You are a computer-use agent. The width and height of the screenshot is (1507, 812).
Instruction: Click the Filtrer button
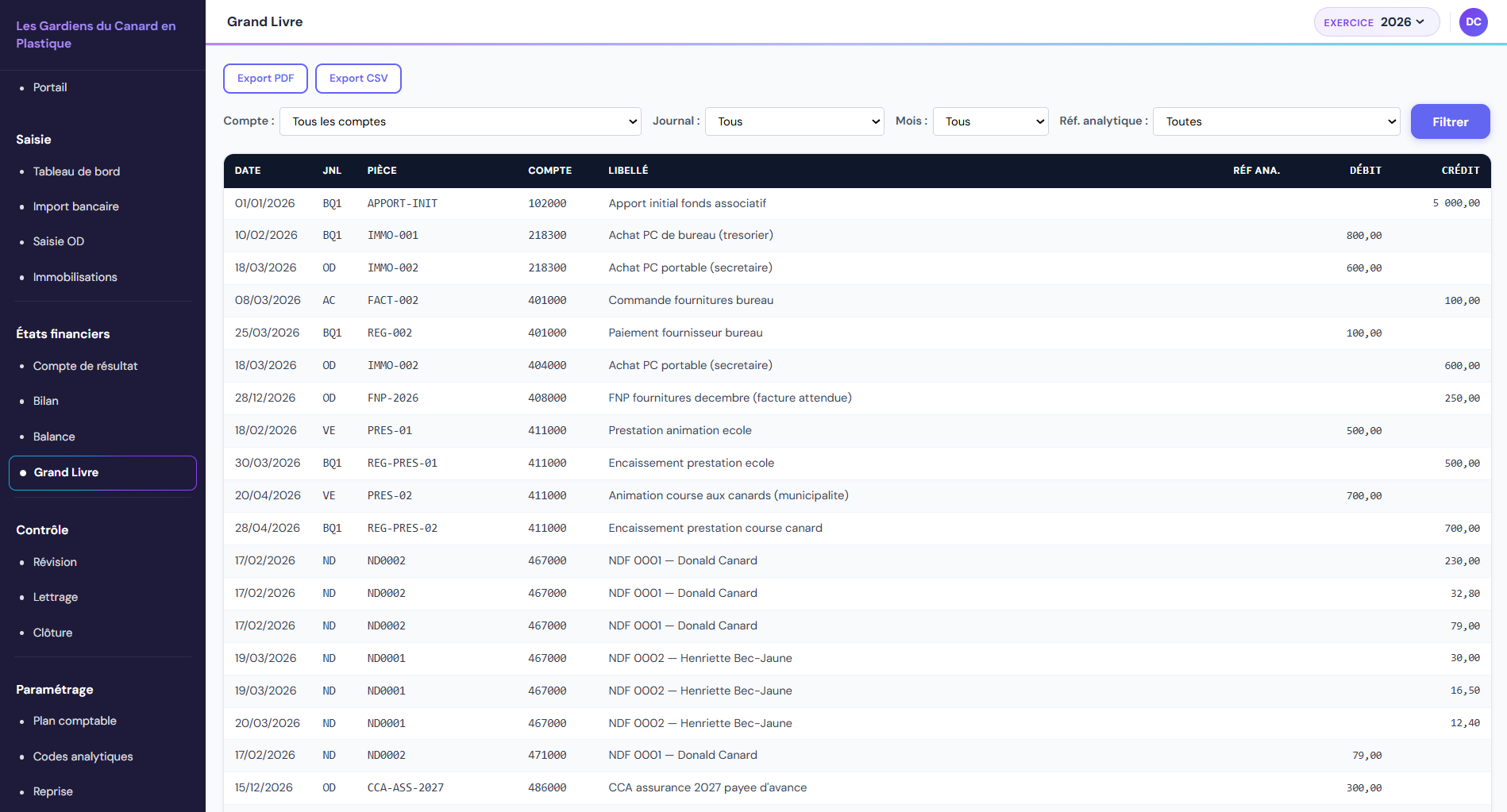pyautogui.click(x=1450, y=121)
